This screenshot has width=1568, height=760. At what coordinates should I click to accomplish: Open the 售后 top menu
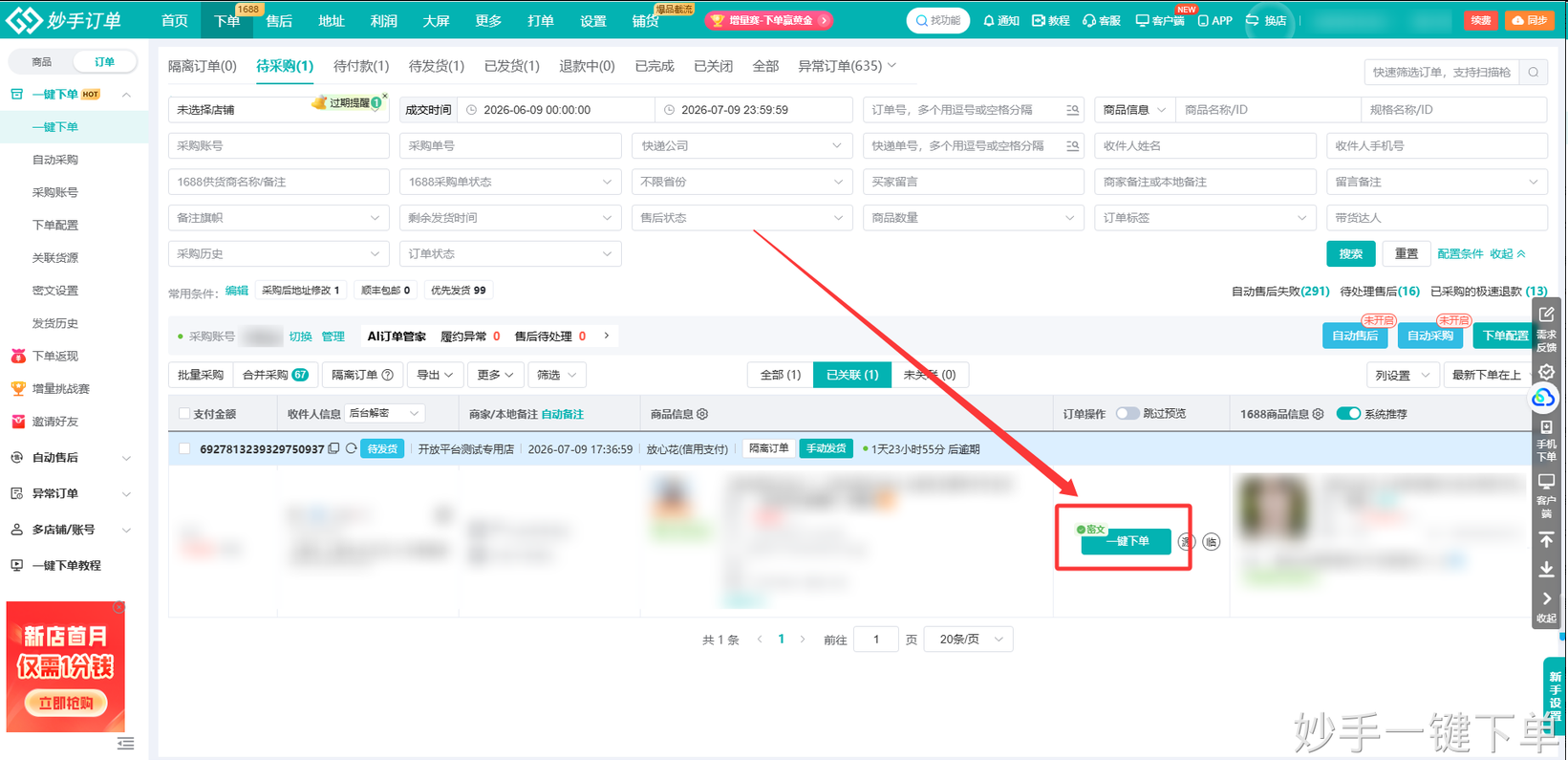point(279,20)
